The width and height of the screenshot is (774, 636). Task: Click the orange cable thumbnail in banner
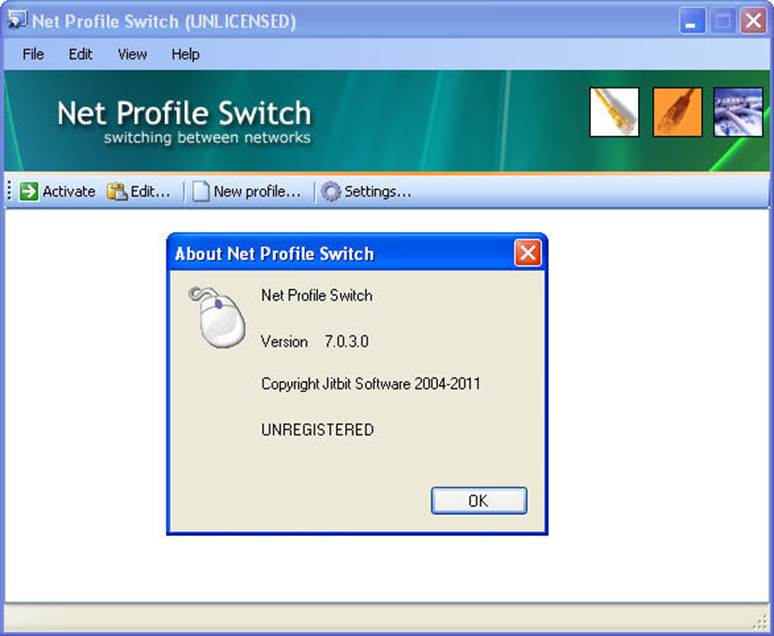[x=677, y=112]
